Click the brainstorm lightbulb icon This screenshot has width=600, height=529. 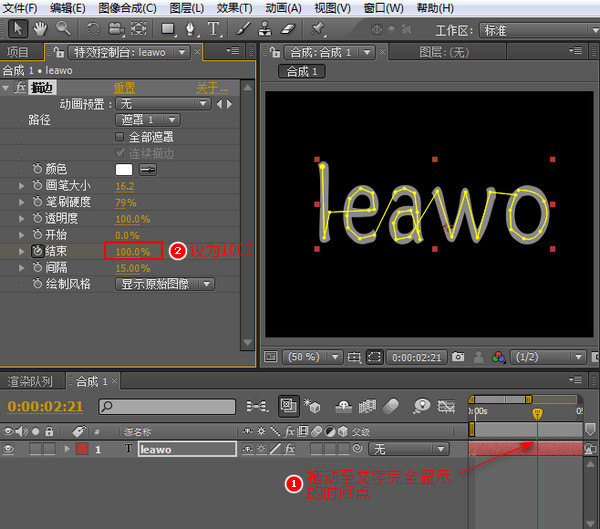coord(422,406)
